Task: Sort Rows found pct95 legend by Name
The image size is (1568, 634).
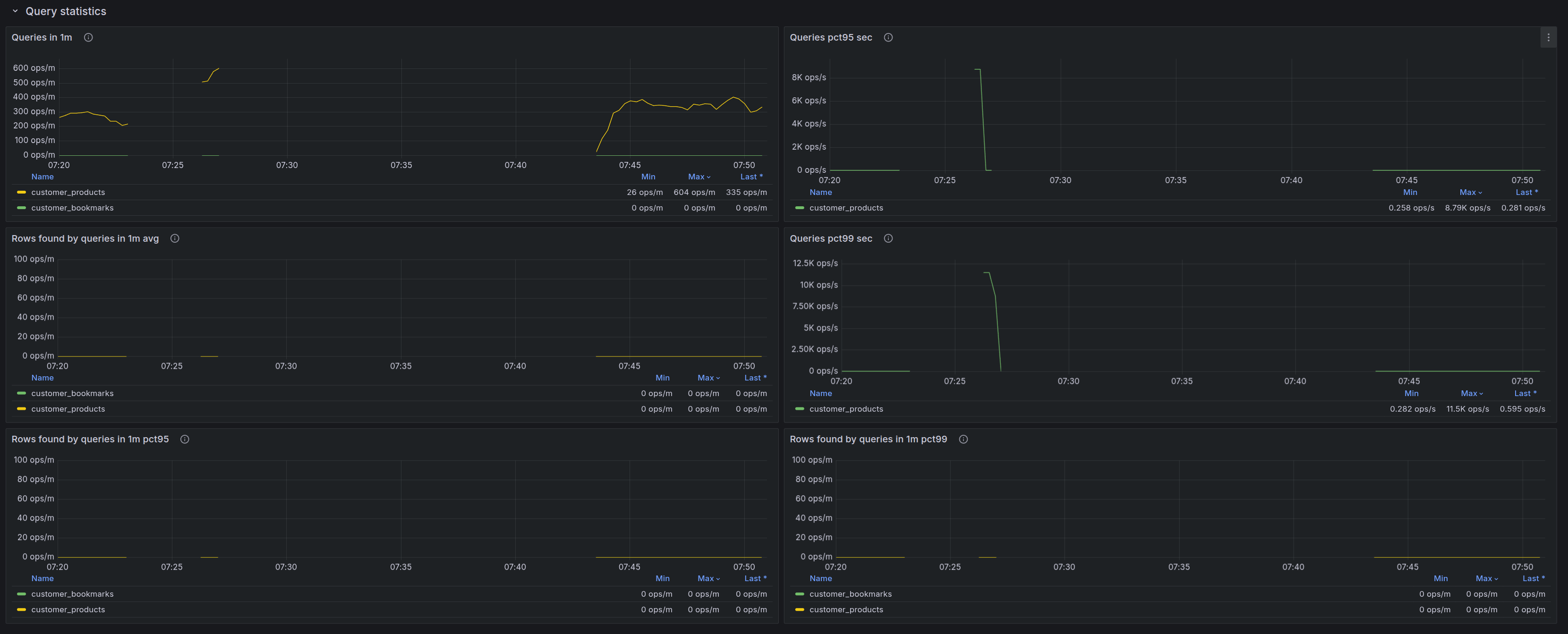Action: pyautogui.click(x=42, y=579)
